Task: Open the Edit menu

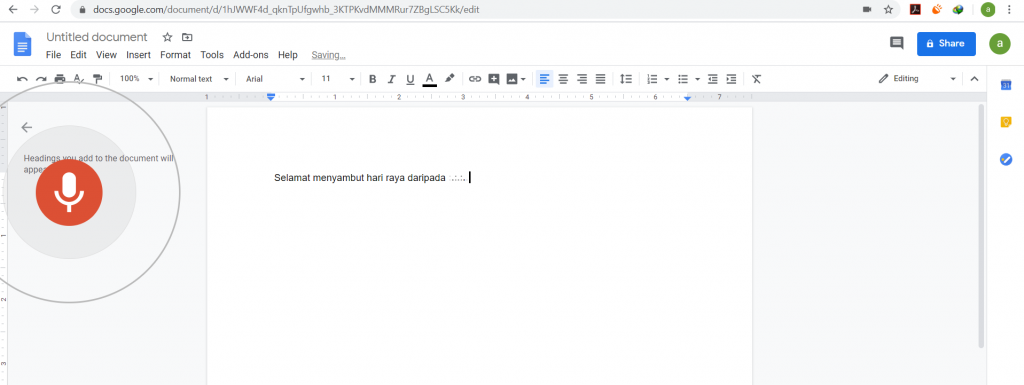Action: tap(78, 55)
